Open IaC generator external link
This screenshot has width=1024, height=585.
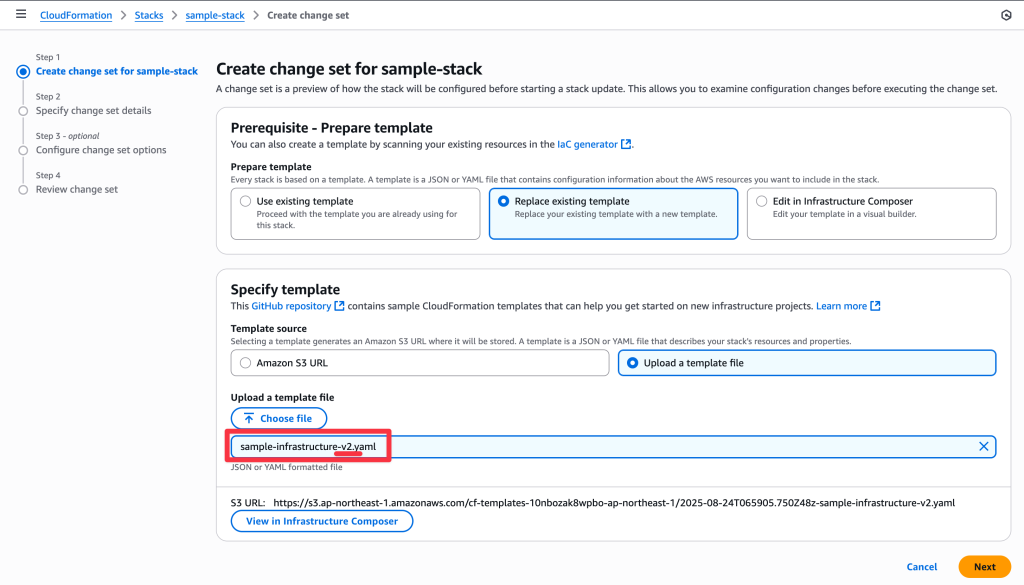594,144
